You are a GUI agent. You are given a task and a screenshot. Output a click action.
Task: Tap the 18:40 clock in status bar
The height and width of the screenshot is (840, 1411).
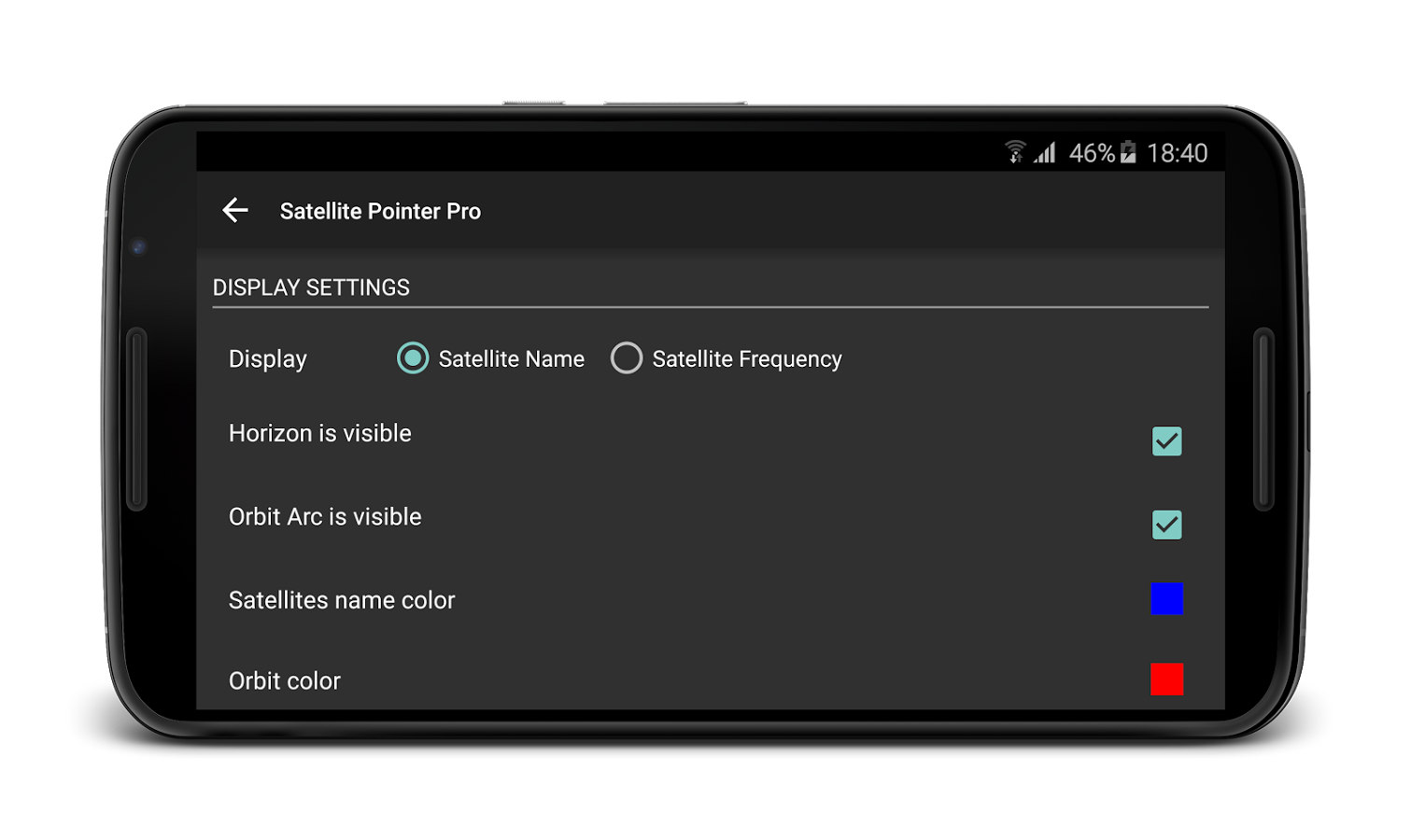click(x=1177, y=153)
